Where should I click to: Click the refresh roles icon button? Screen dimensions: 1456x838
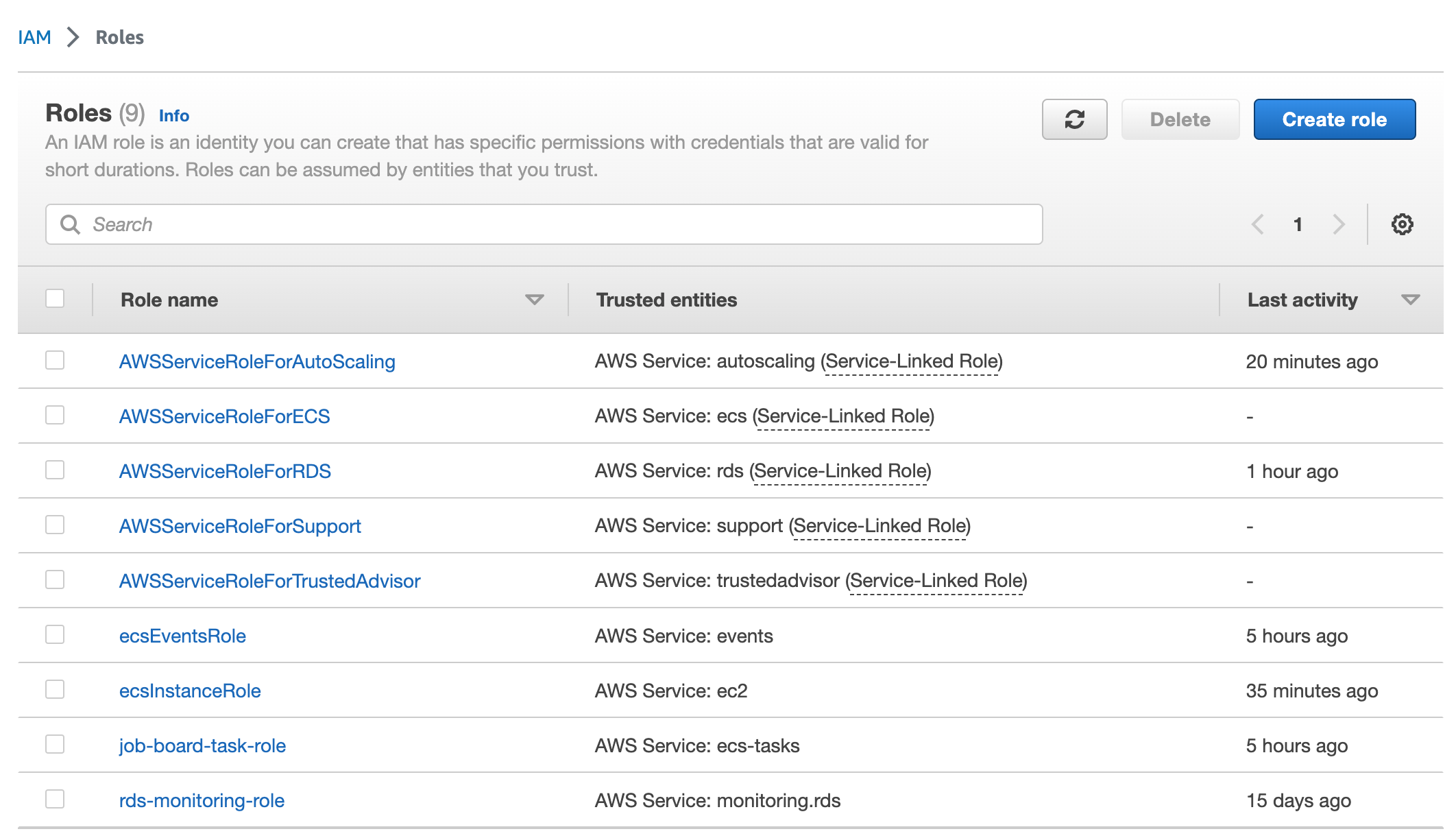[1074, 119]
